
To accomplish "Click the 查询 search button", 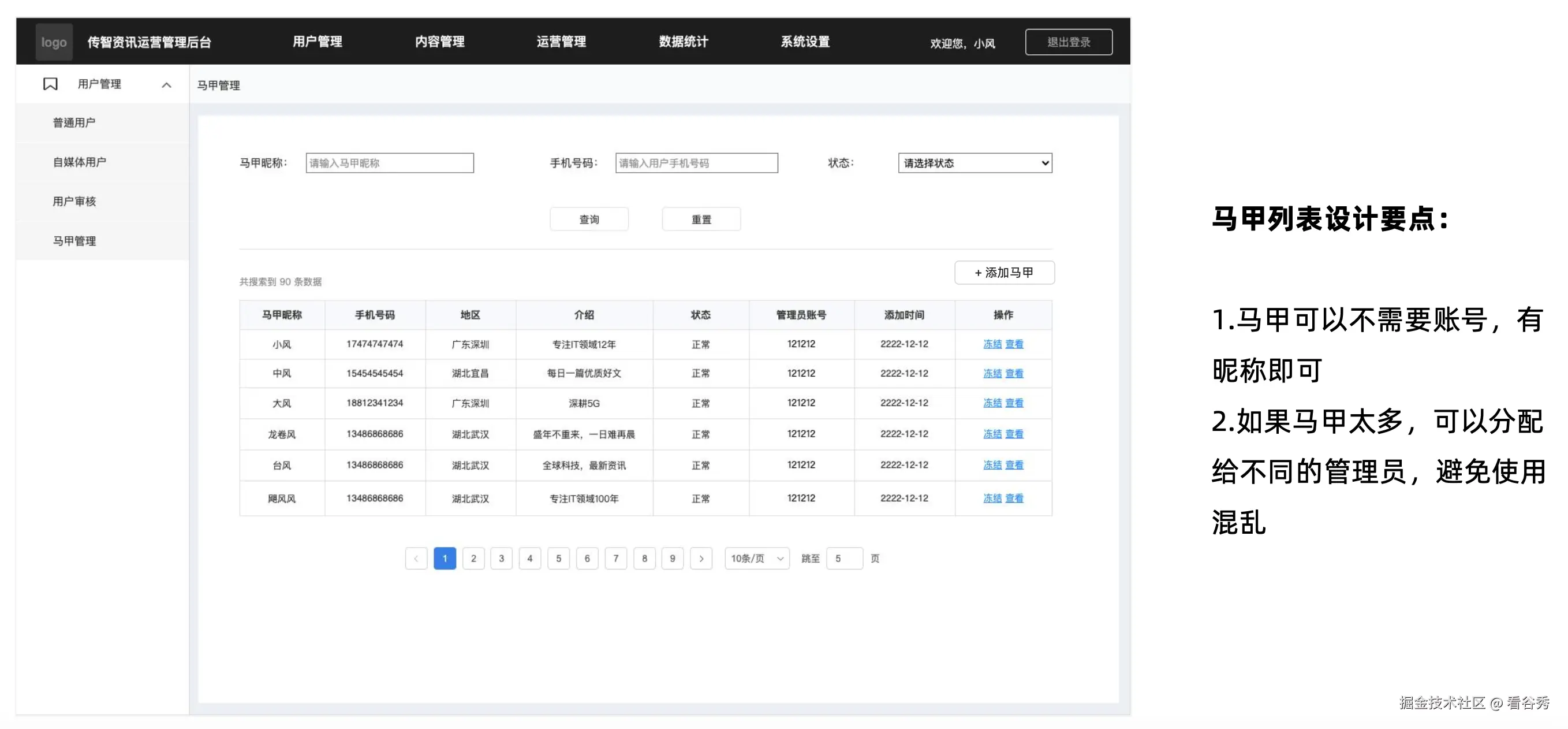I will pos(589,218).
